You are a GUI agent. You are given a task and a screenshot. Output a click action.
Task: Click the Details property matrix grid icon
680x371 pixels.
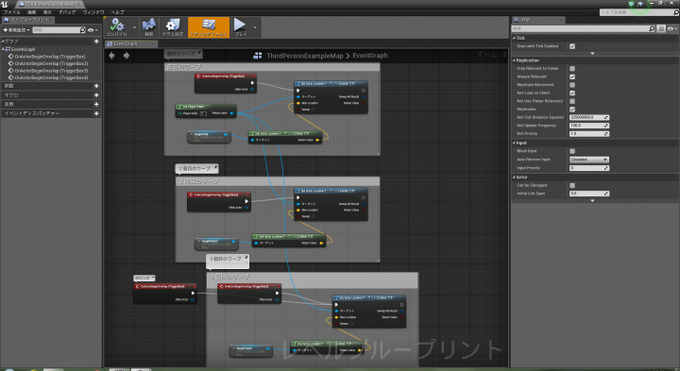(x=661, y=29)
